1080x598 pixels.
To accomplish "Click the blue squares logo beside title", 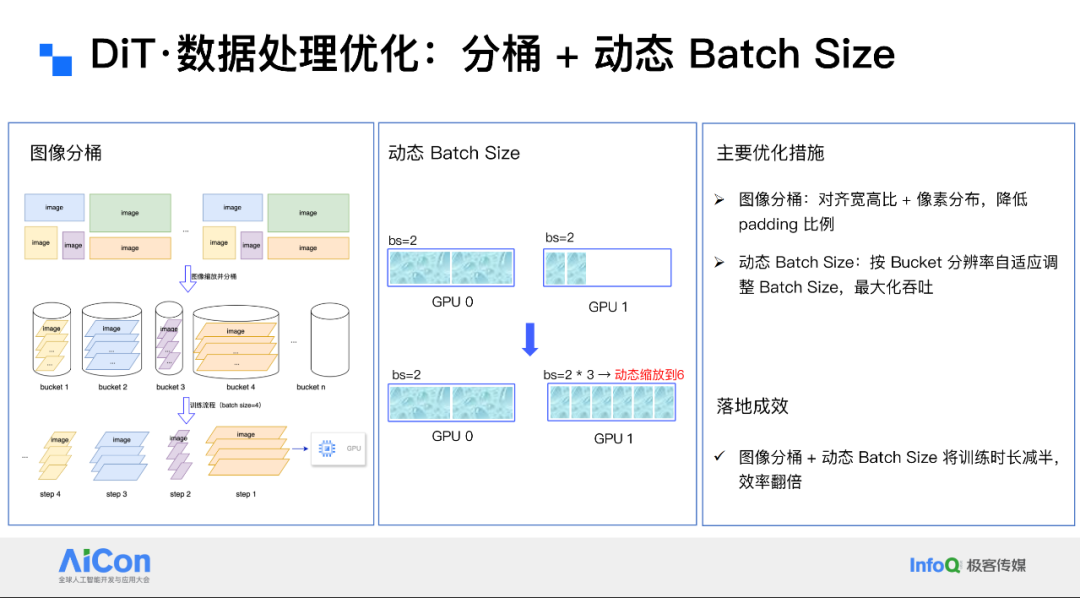I will [56, 59].
